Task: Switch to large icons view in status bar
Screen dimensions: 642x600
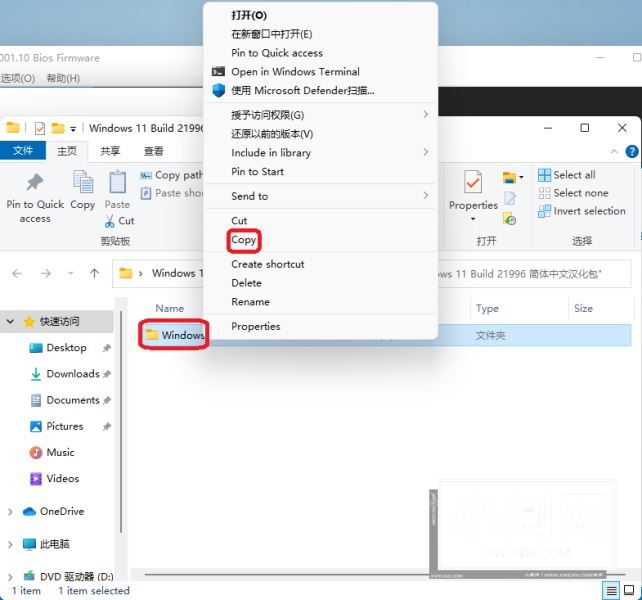Action: click(629, 591)
